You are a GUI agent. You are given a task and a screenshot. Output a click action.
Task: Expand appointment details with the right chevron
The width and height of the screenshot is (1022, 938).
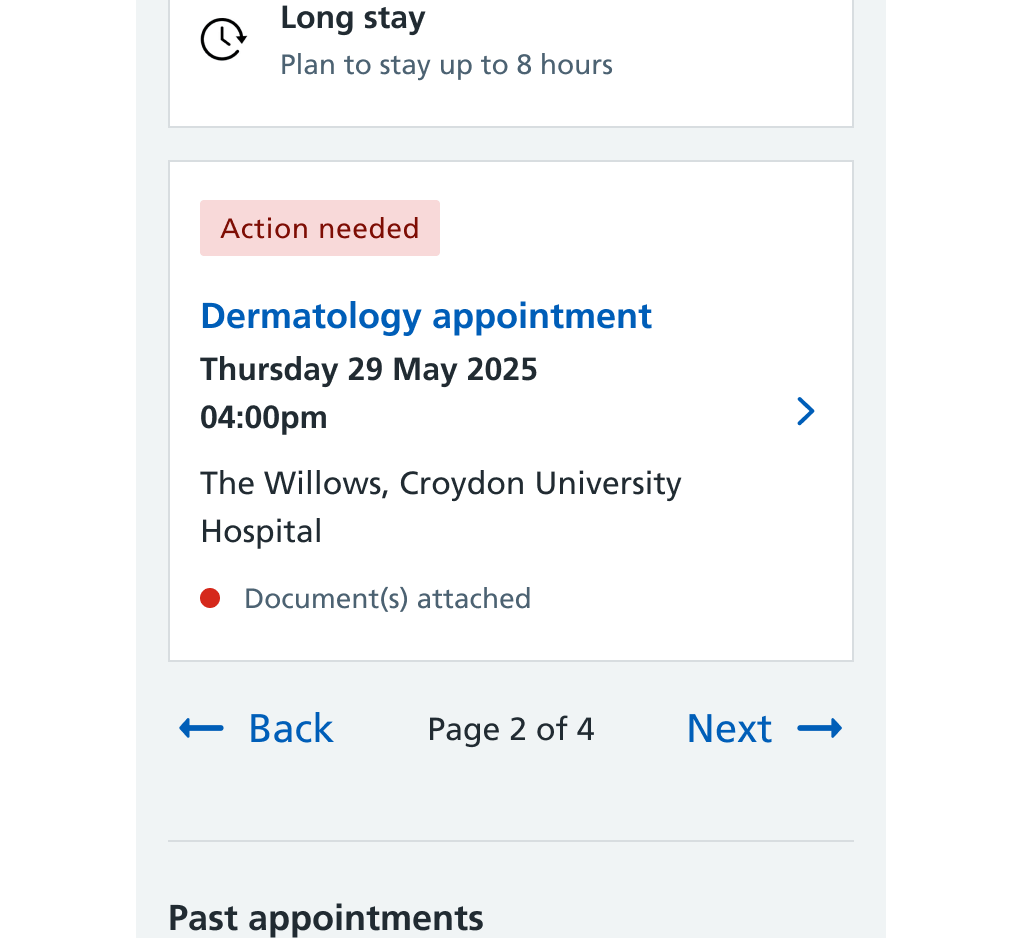[806, 411]
